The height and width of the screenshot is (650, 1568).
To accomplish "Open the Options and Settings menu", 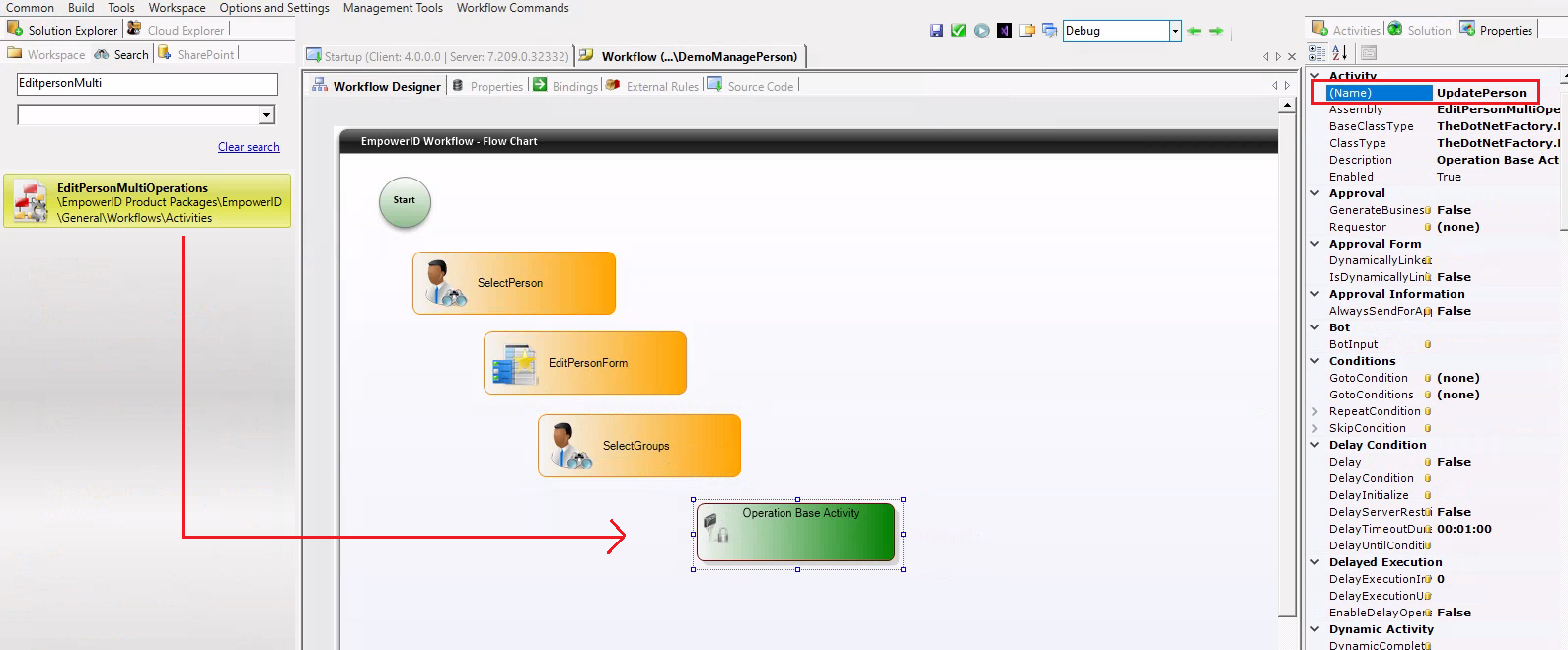I will (274, 8).
